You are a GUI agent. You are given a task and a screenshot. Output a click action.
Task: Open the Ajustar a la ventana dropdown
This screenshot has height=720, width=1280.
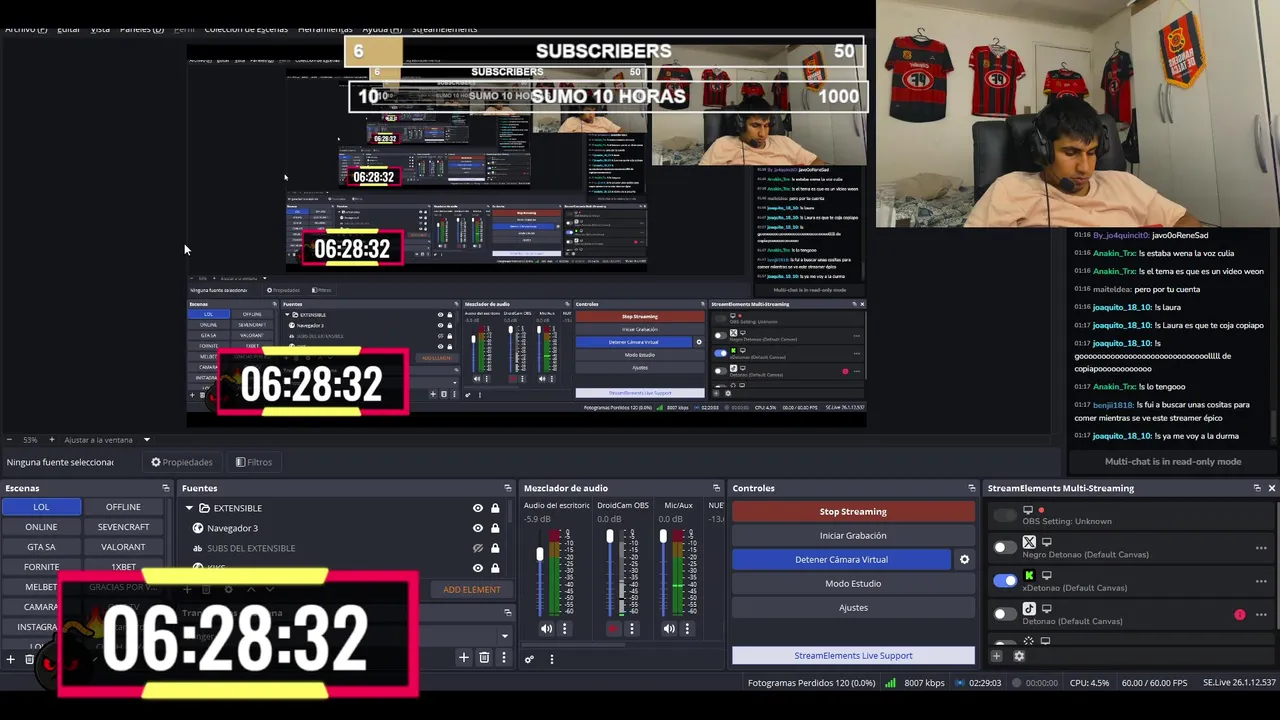[147, 440]
